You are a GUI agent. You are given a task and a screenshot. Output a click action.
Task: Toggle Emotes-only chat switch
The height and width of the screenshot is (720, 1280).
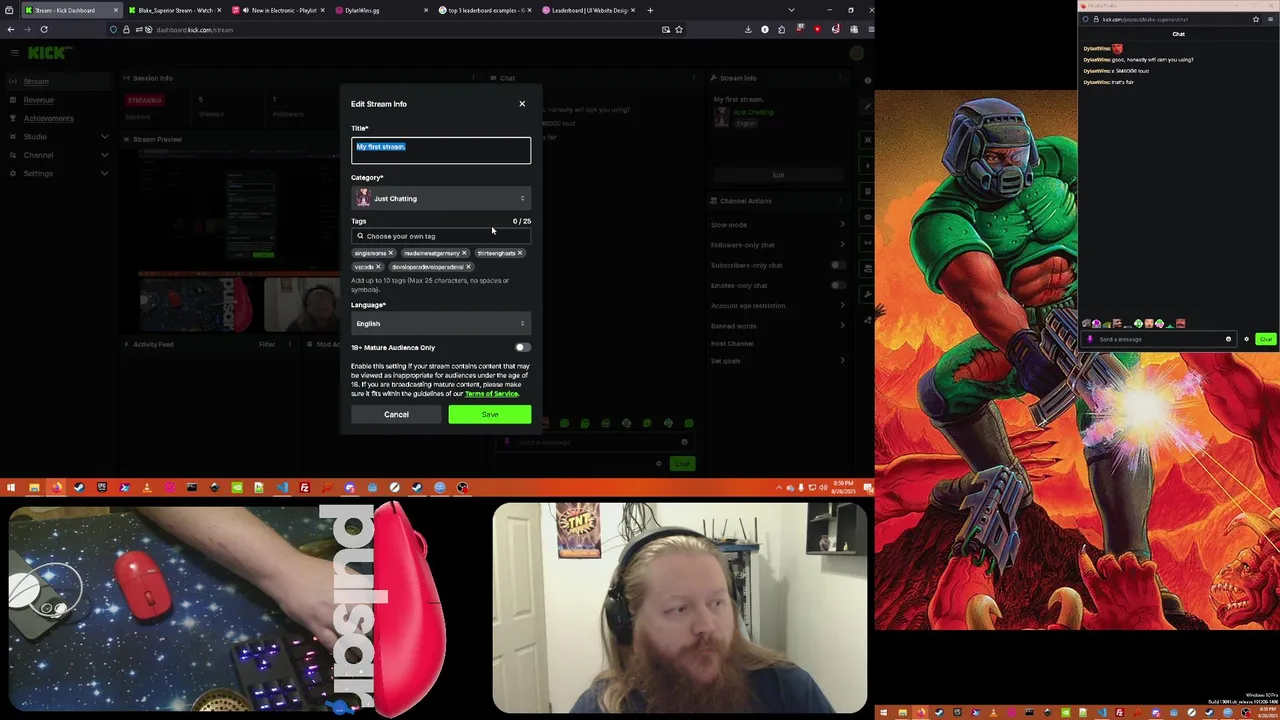point(837,285)
